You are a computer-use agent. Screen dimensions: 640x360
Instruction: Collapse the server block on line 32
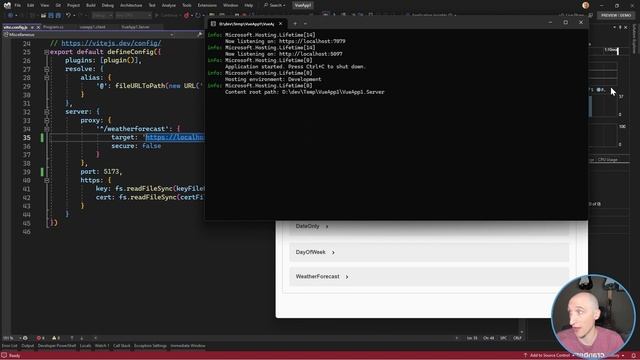click(x=47, y=112)
